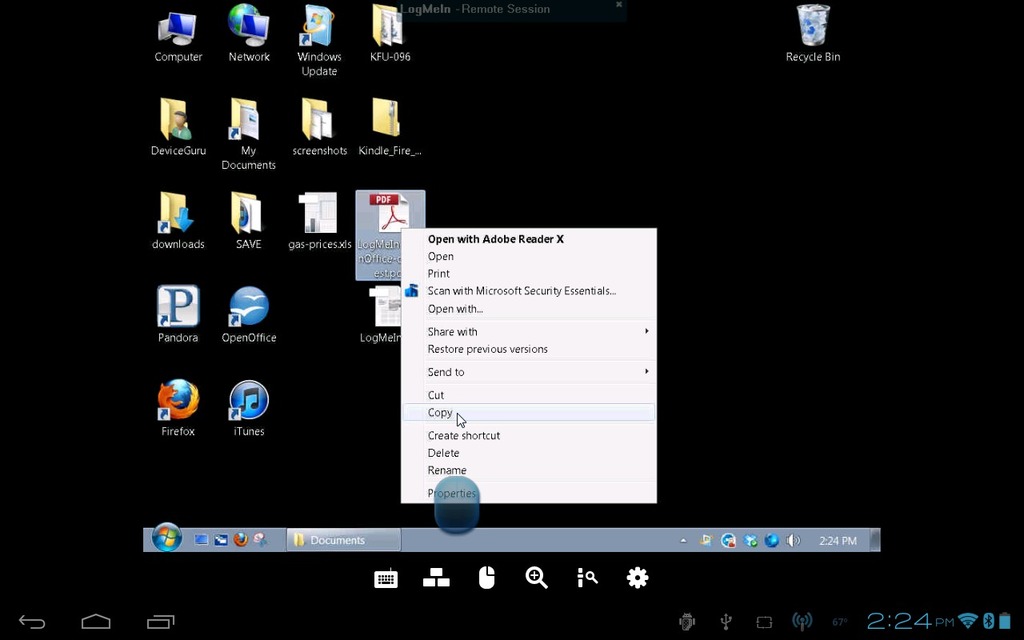
Task: Select the Kindle_Fire zipped folder
Action: point(390,127)
